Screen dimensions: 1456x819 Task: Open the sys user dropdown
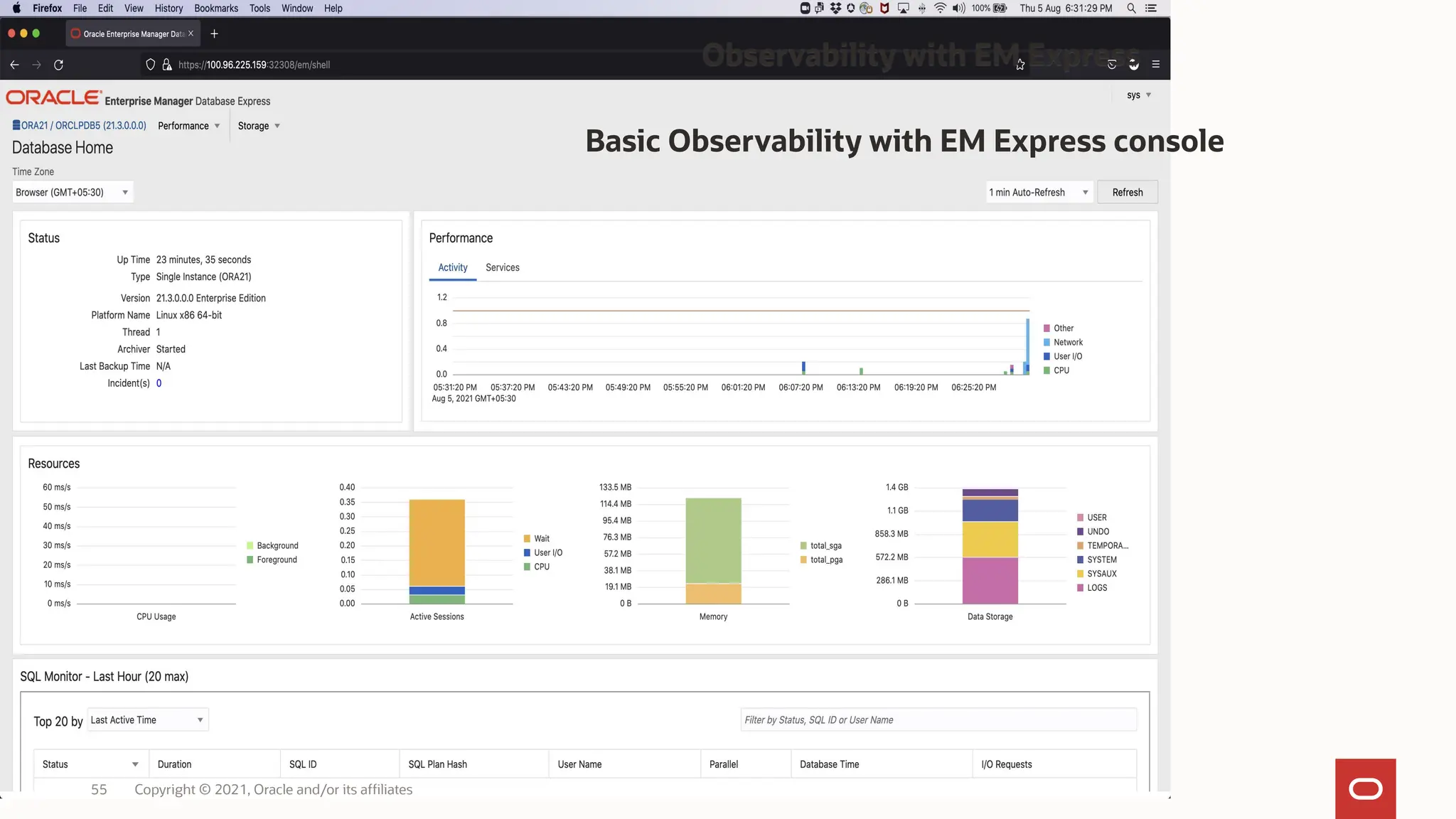tap(1138, 95)
